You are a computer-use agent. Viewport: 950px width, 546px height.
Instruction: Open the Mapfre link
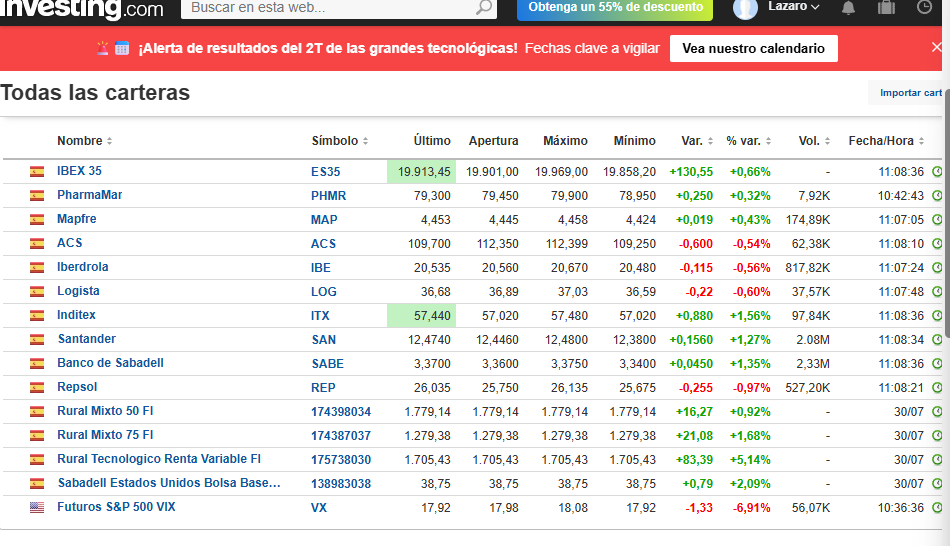(76, 219)
